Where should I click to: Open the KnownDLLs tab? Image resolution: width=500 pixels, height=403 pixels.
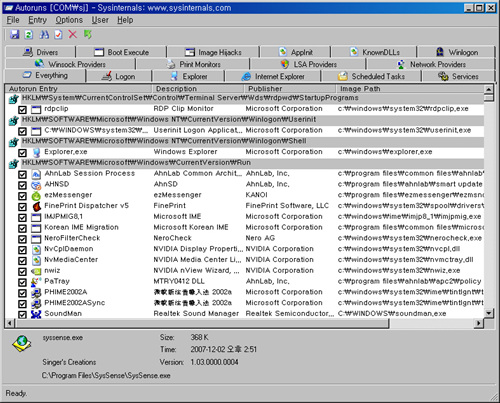374,52
